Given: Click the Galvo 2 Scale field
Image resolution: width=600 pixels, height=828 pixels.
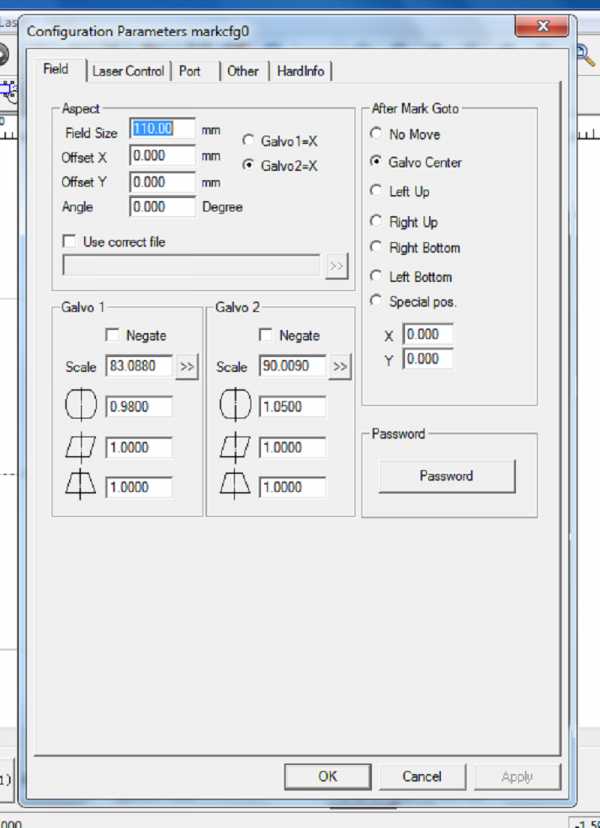Looking at the screenshot, I should 292,366.
